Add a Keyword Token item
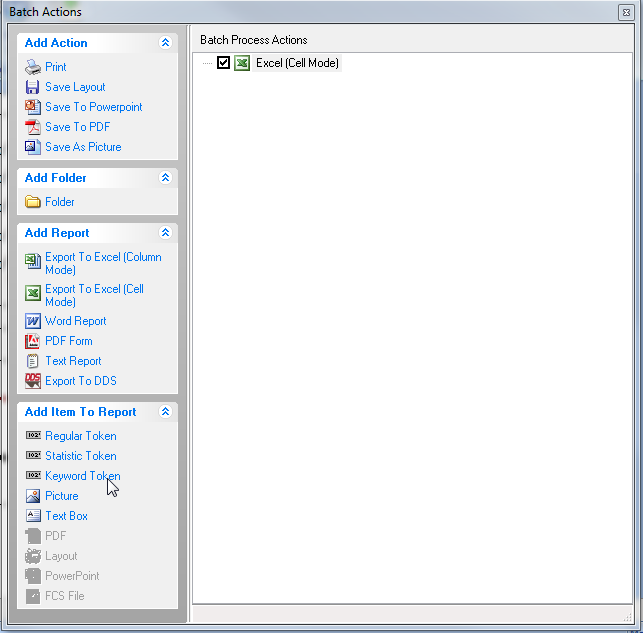Viewport: 643px width, 633px height. coord(83,476)
